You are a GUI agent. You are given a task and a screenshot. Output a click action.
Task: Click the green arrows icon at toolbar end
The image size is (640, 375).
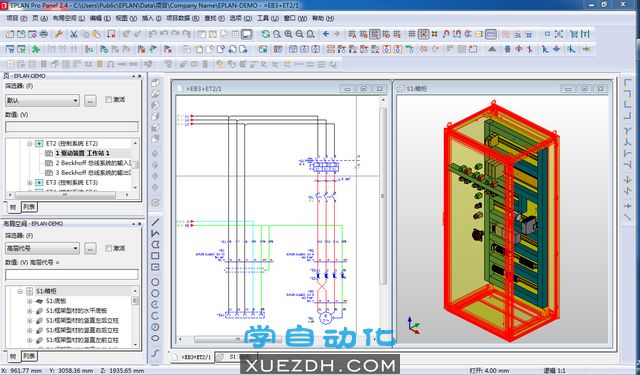point(587,49)
